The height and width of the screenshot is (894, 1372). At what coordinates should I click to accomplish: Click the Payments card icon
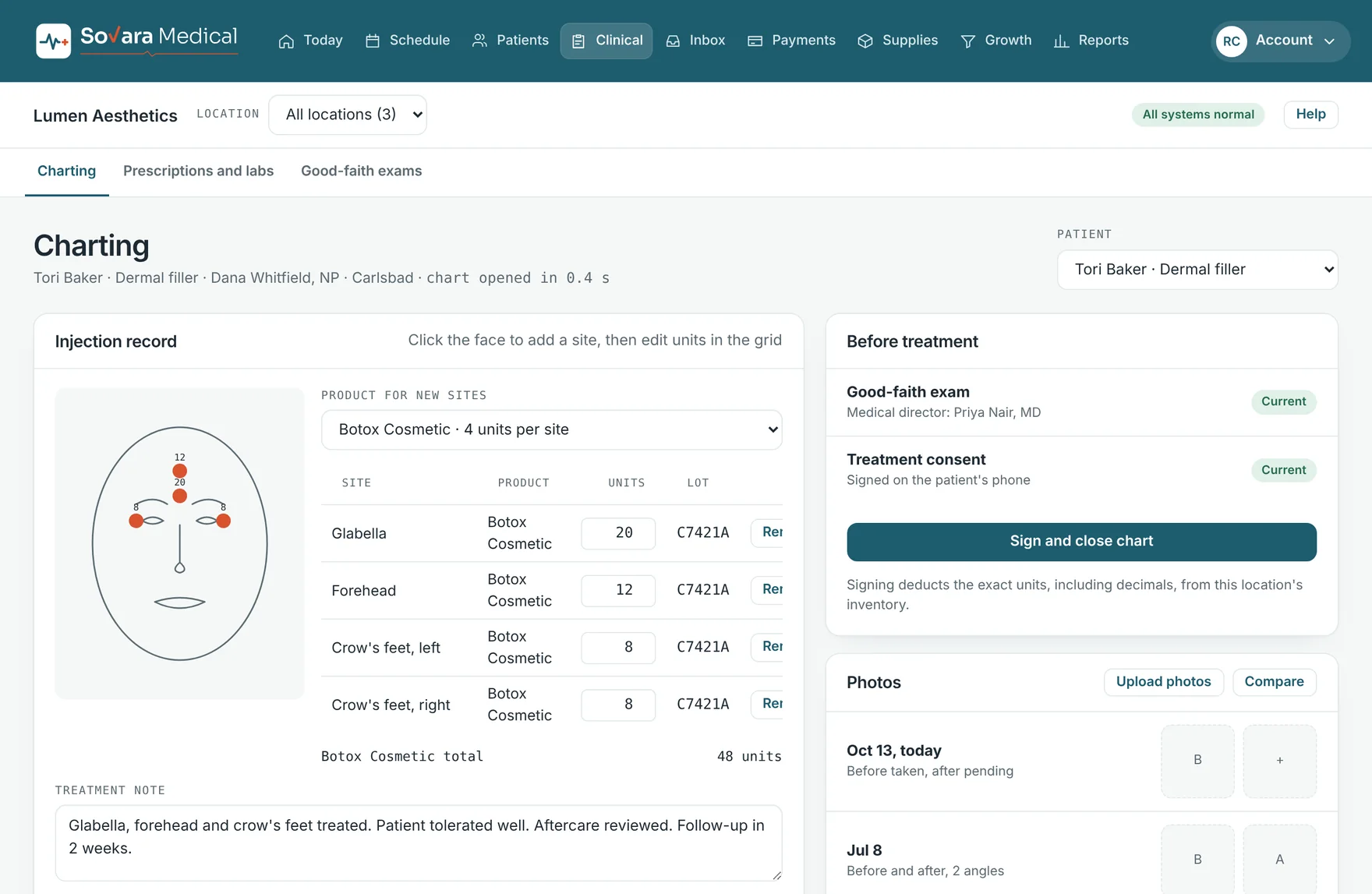tap(755, 41)
